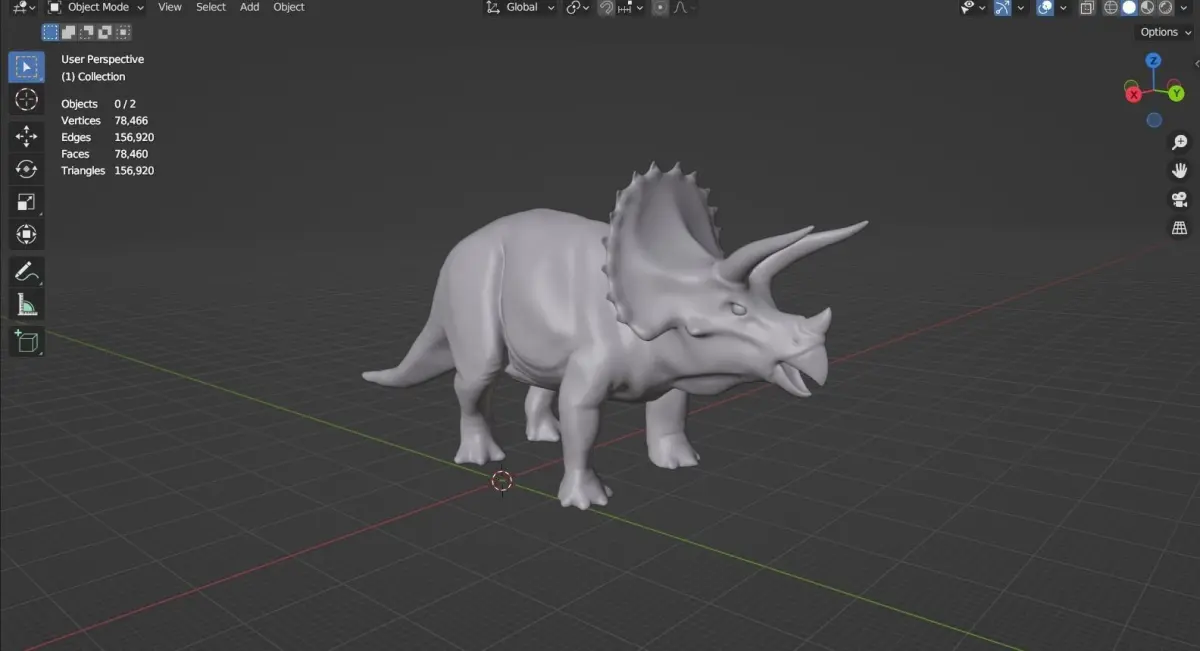Image resolution: width=1200 pixels, height=651 pixels.
Task: Open Global transform orientation dropdown
Action: (x=520, y=7)
